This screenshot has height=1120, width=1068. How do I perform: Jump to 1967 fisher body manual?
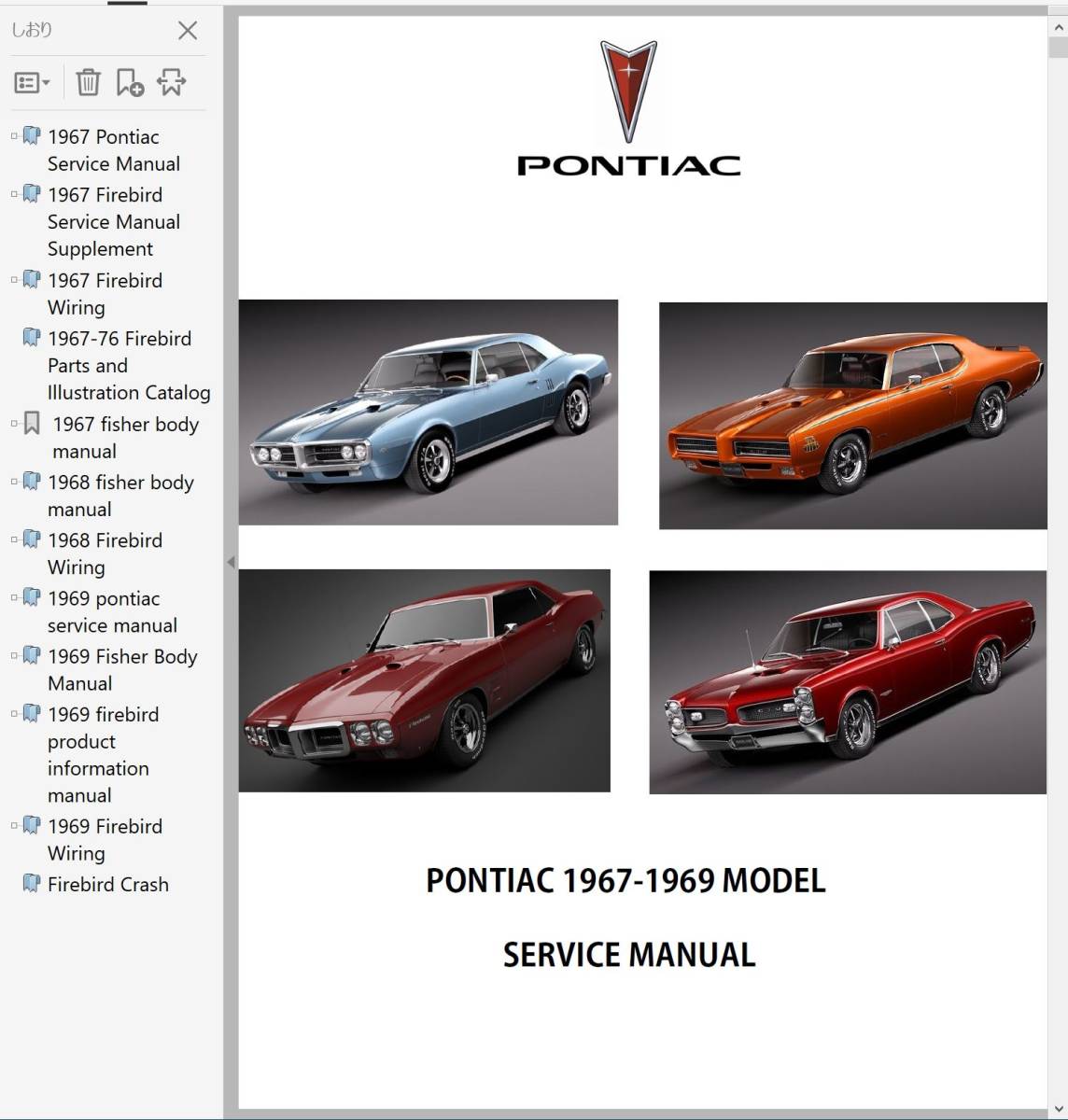click(x=125, y=438)
